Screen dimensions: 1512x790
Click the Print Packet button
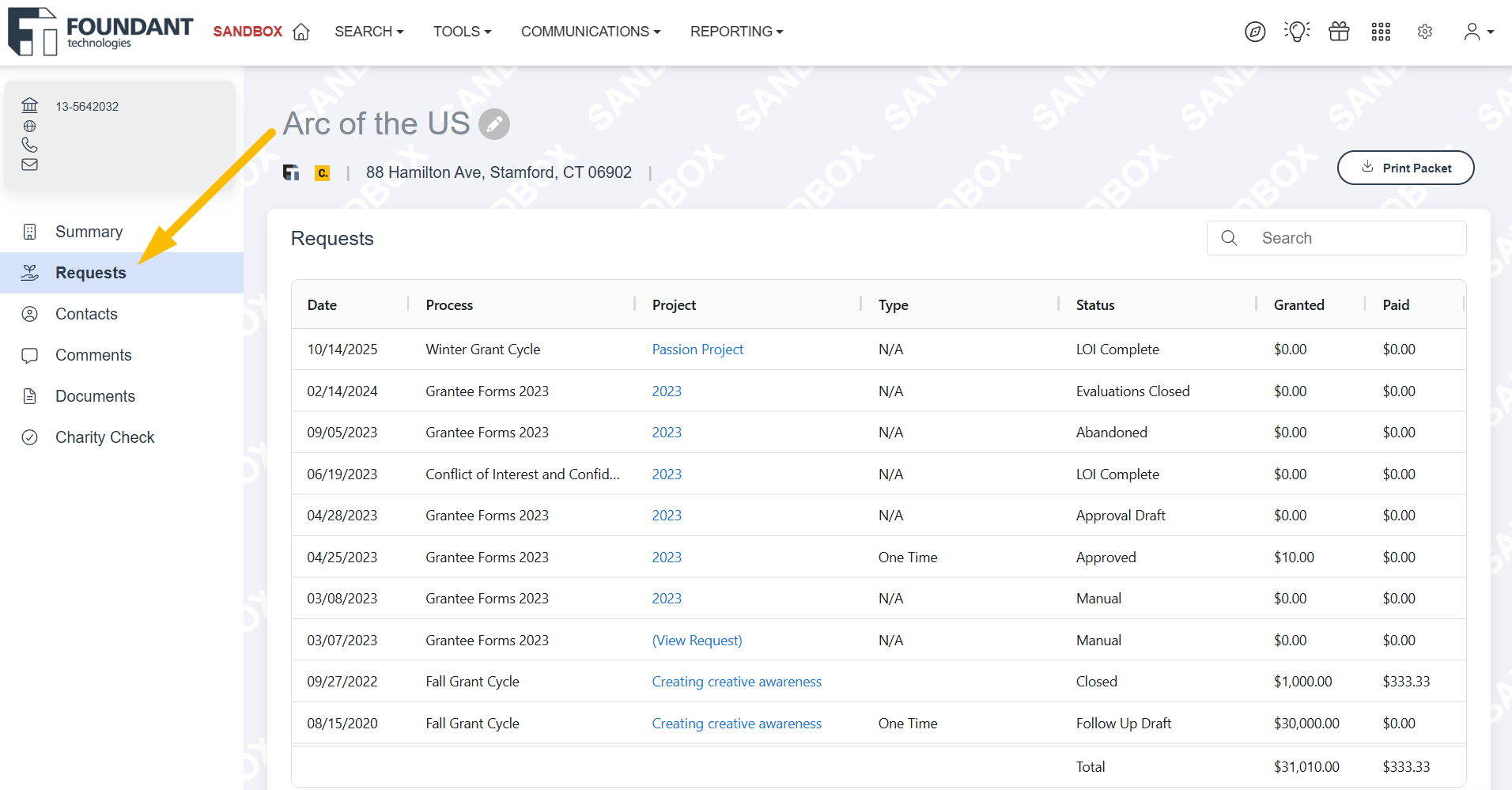[1405, 168]
